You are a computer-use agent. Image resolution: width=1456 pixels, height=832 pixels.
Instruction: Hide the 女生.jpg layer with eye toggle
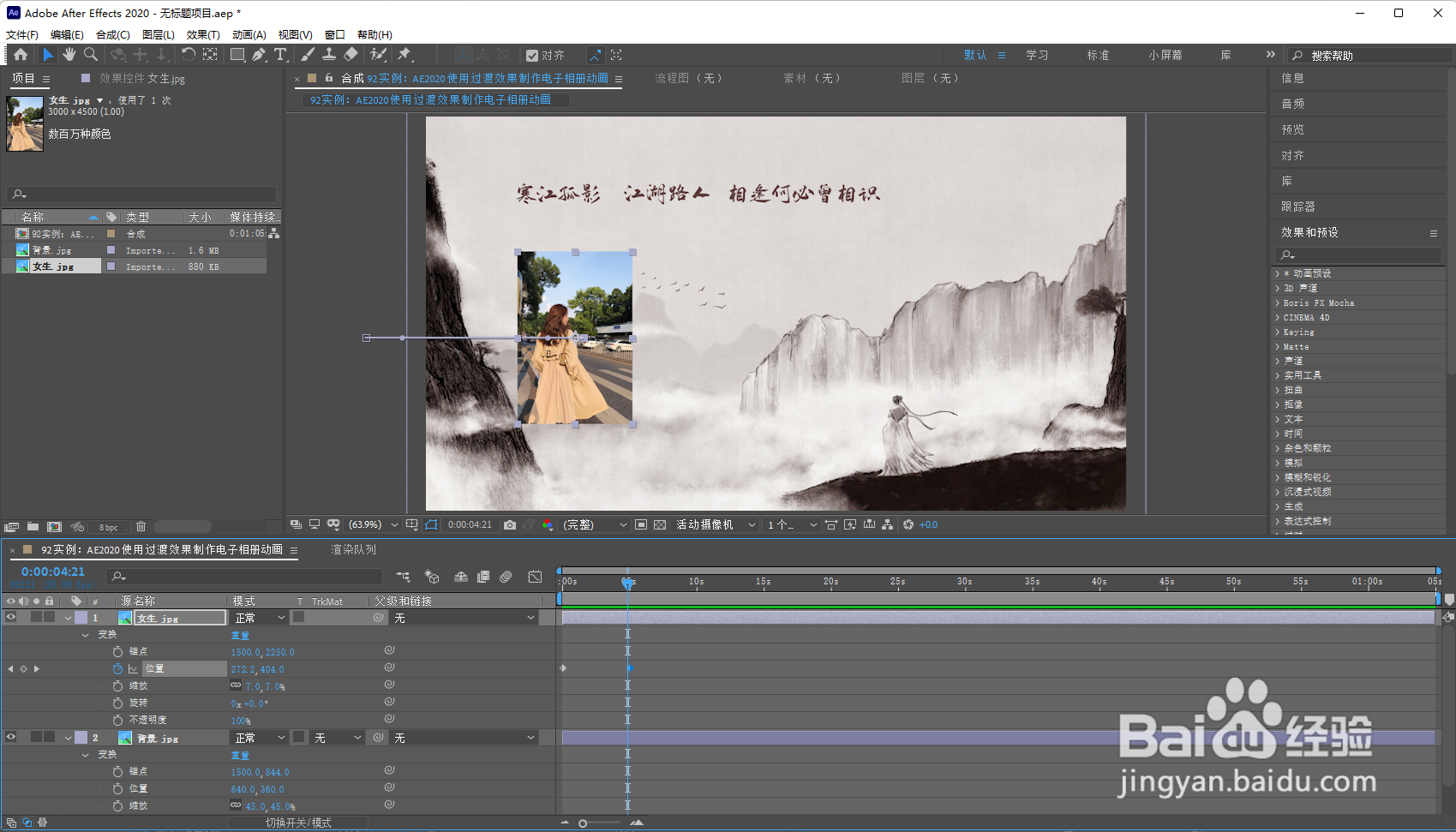tap(11, 617)
